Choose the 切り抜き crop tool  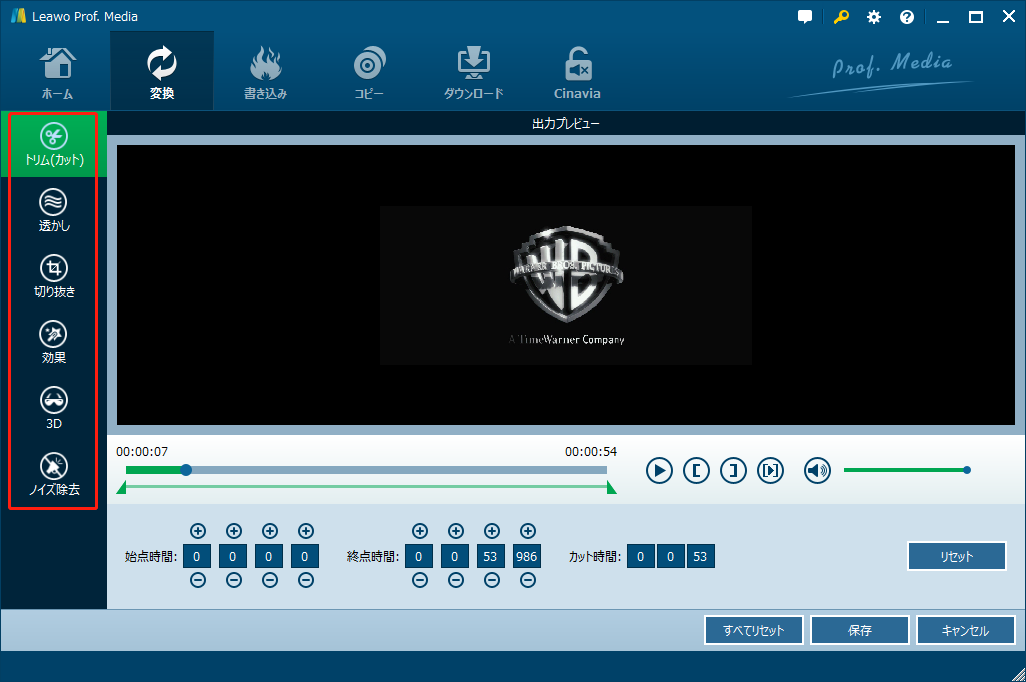click(x=54, y=277)
